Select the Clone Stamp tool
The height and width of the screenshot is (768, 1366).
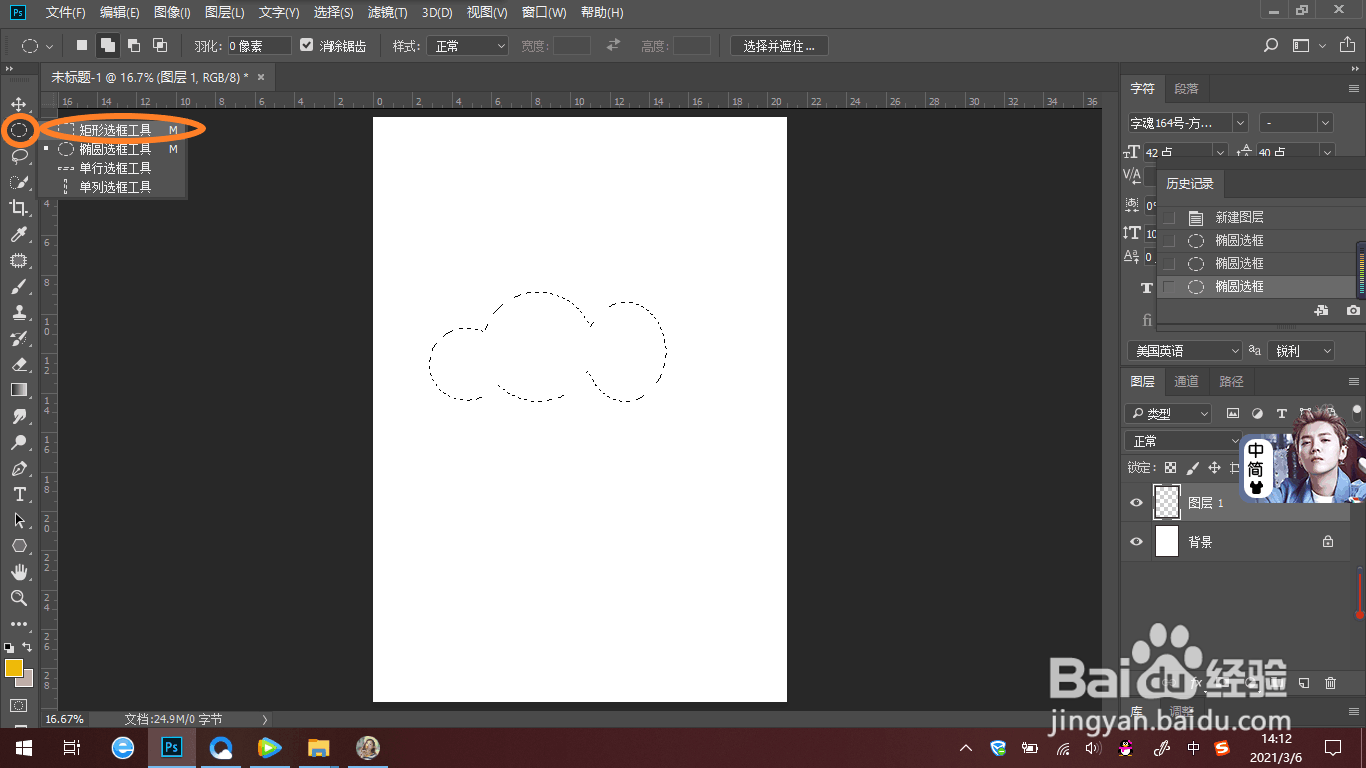(18, 312)
